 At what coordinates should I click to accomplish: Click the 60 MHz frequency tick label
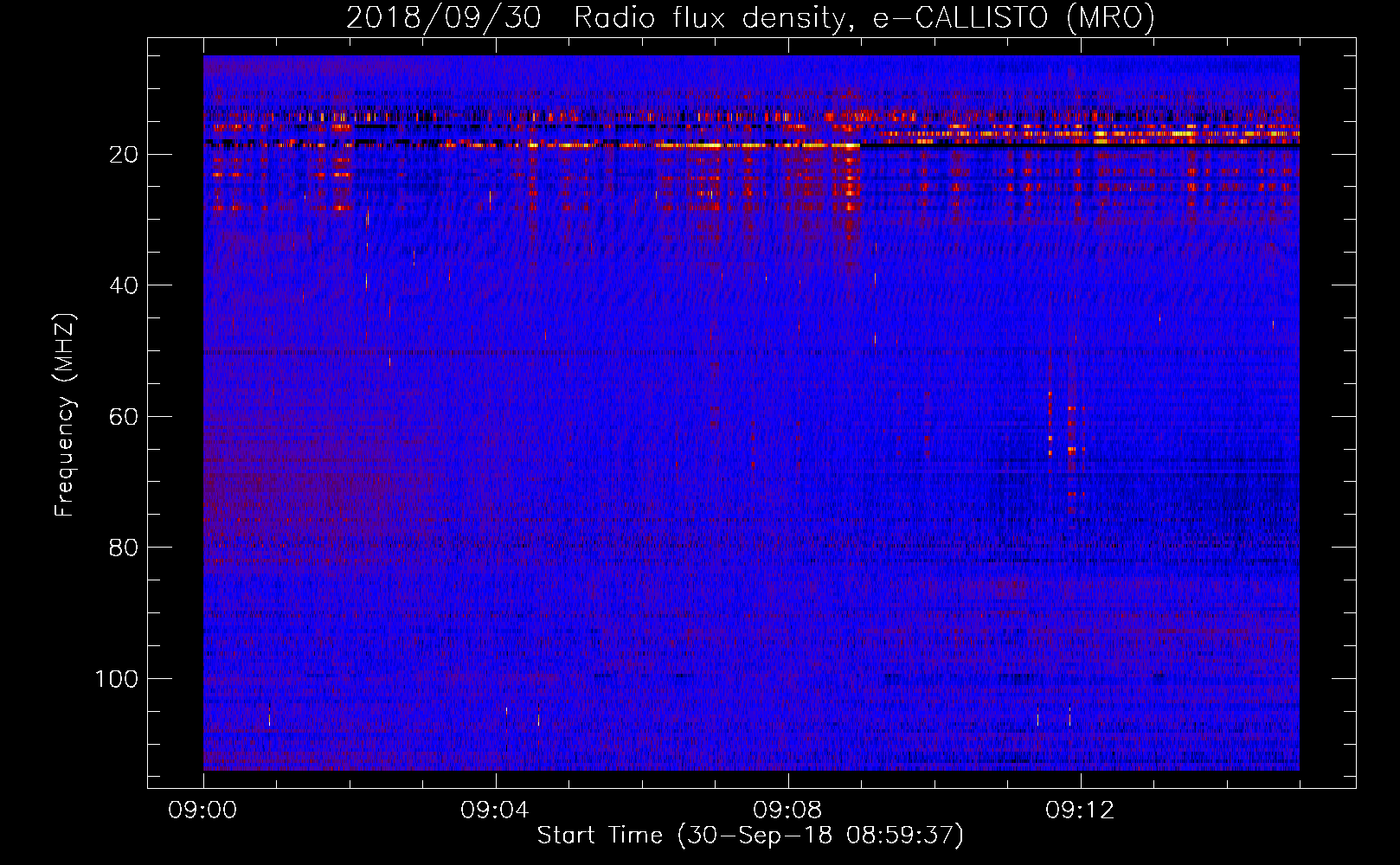125,417
